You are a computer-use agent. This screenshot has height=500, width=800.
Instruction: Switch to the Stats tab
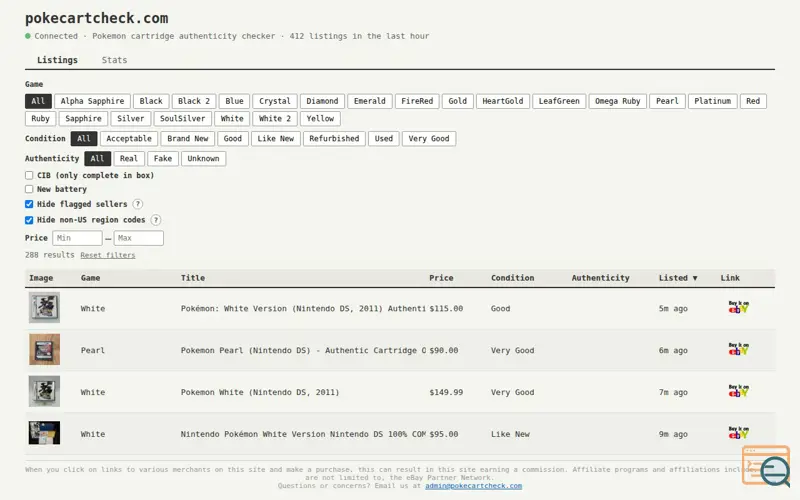[114, 60]
